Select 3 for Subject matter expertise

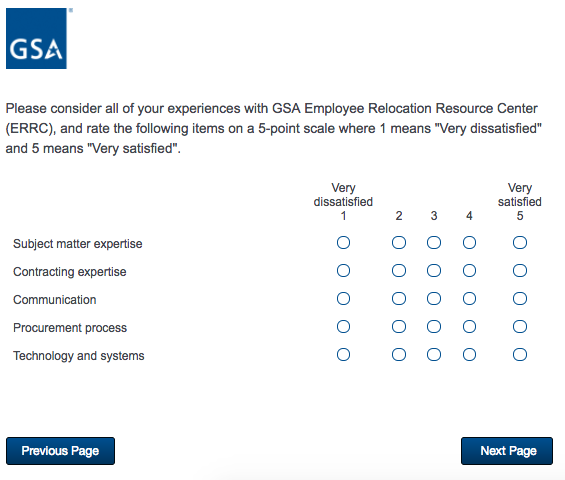[433, 243]
